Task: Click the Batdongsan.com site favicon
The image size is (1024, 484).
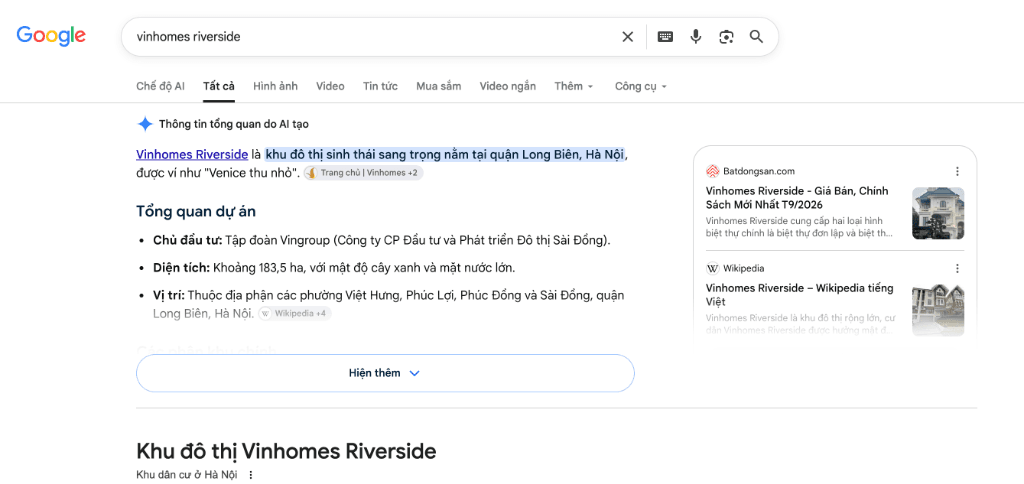Action: tap(712, 171)
